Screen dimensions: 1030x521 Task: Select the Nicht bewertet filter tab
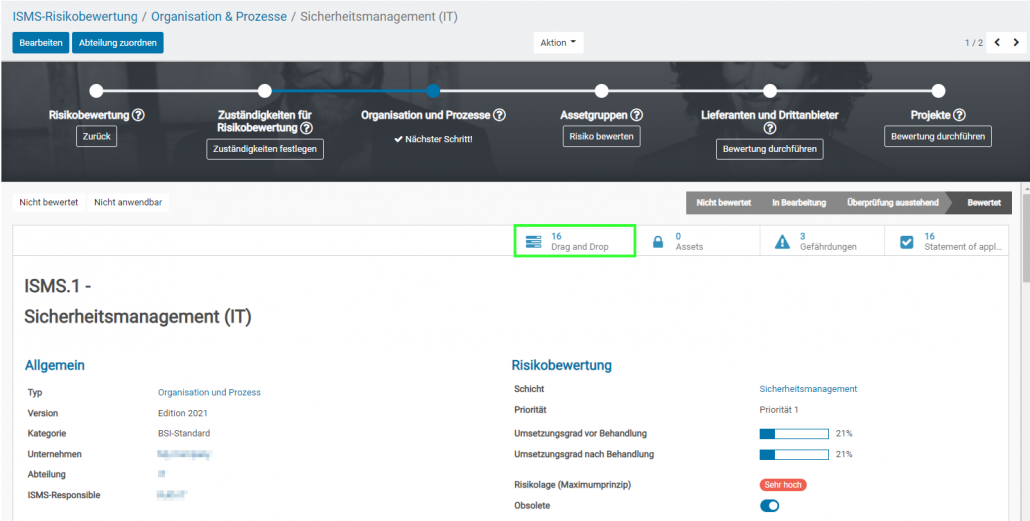coord(49,202)
